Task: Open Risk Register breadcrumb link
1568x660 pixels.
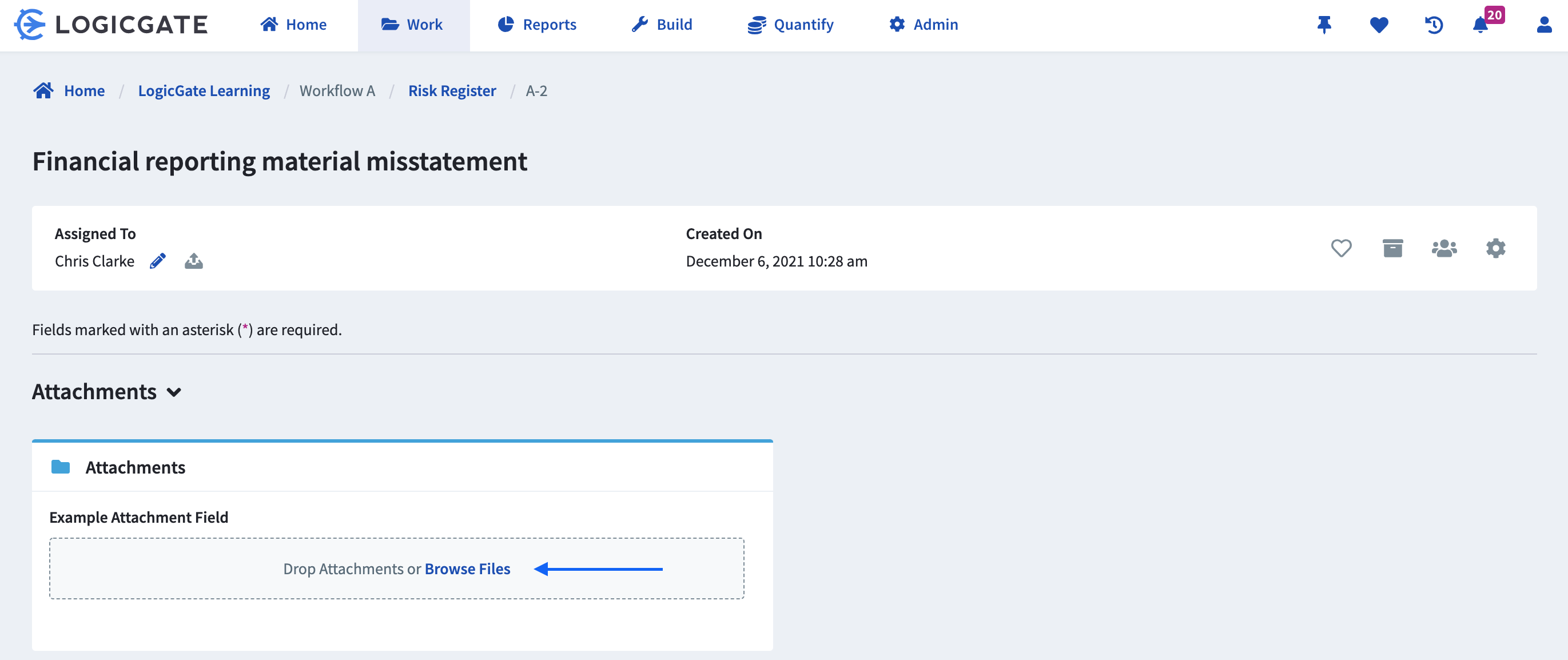Action: point(452,91)
